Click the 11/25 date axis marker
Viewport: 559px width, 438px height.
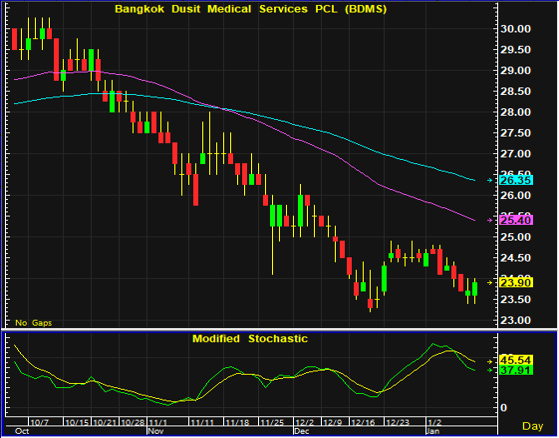[272, 423]
